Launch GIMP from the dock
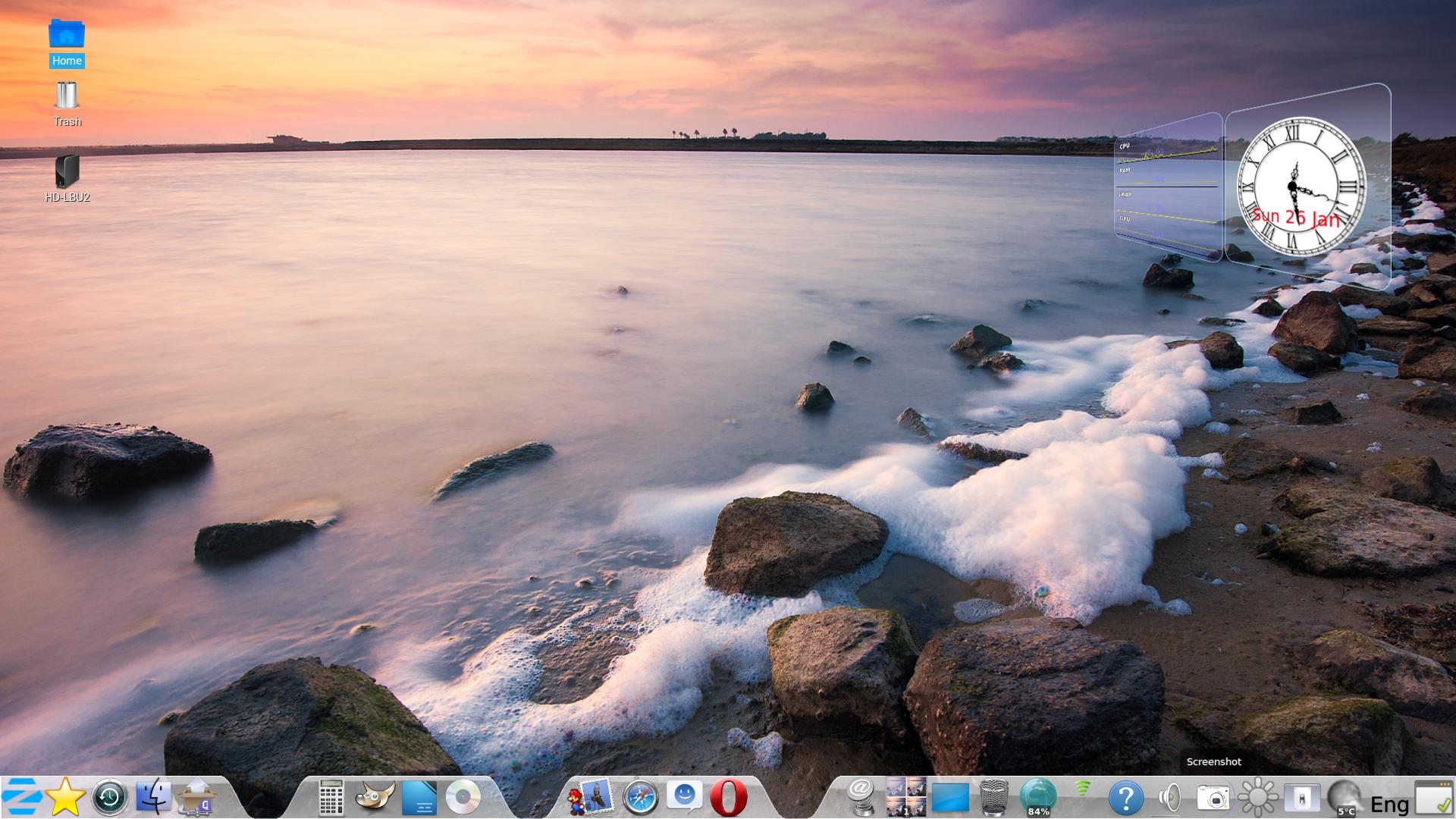 pyautogui.click(x=375, y=798)
